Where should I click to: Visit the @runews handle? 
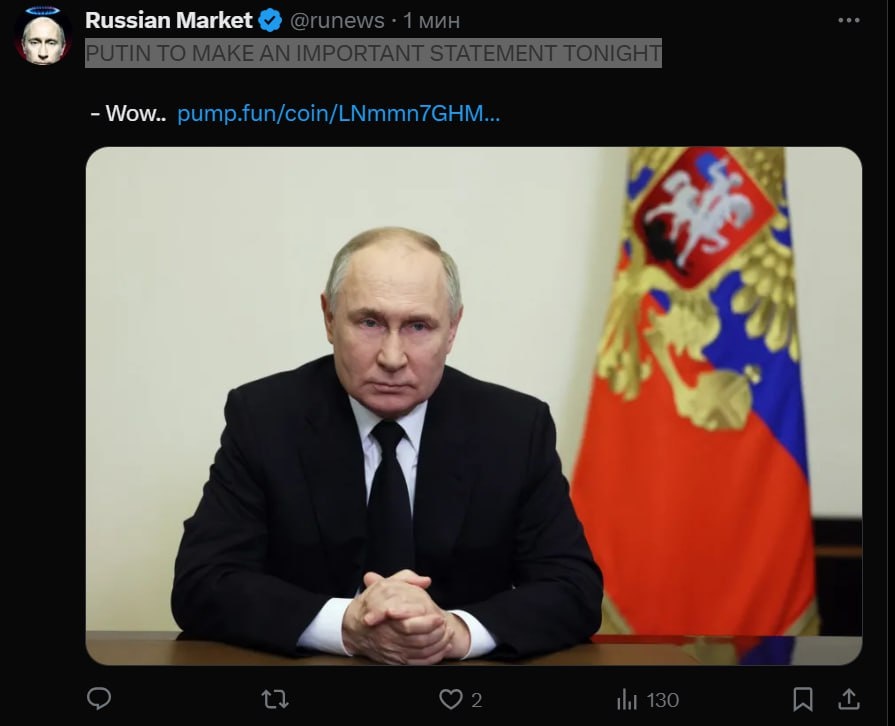(337, 21)
